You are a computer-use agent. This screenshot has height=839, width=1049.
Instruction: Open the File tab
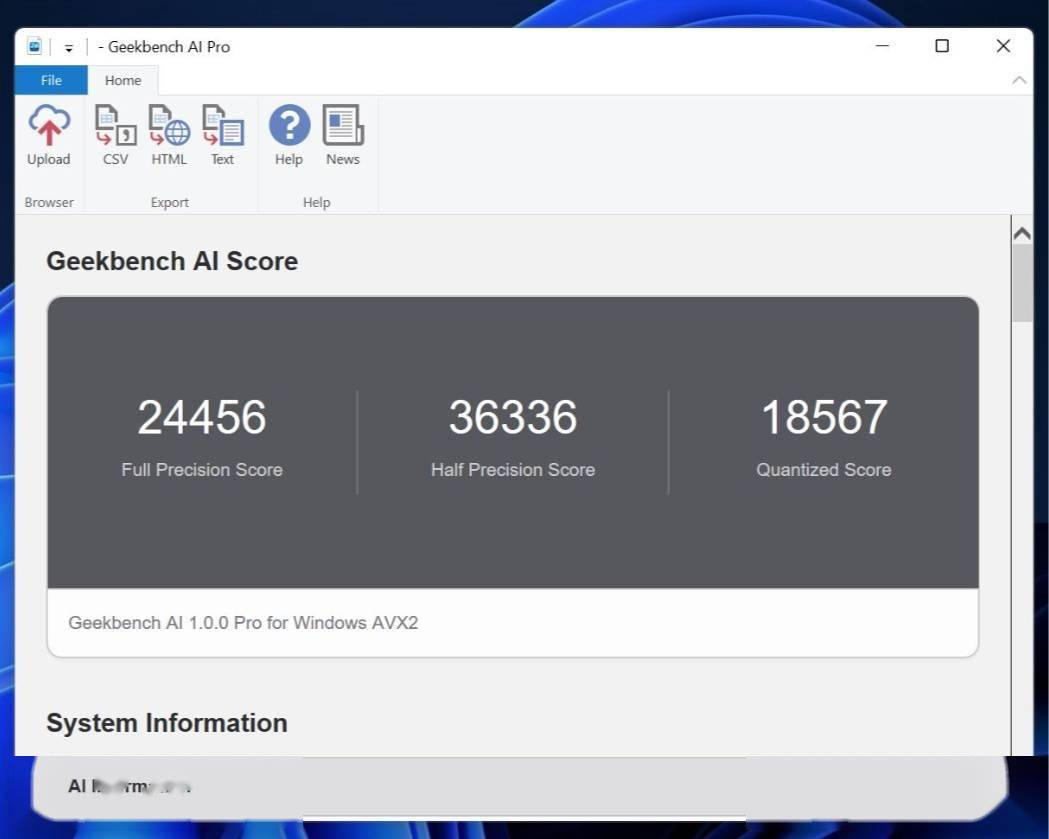tap(51, 80)
